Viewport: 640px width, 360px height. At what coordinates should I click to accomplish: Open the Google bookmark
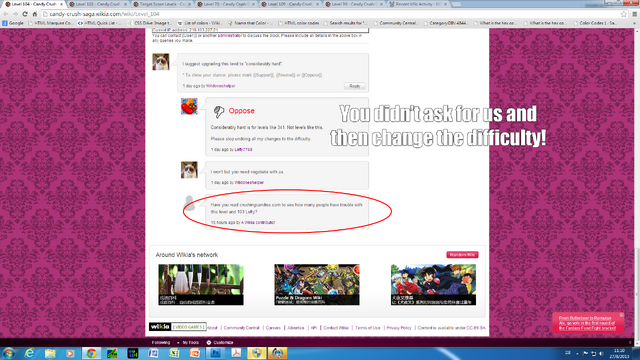point(13,23)
